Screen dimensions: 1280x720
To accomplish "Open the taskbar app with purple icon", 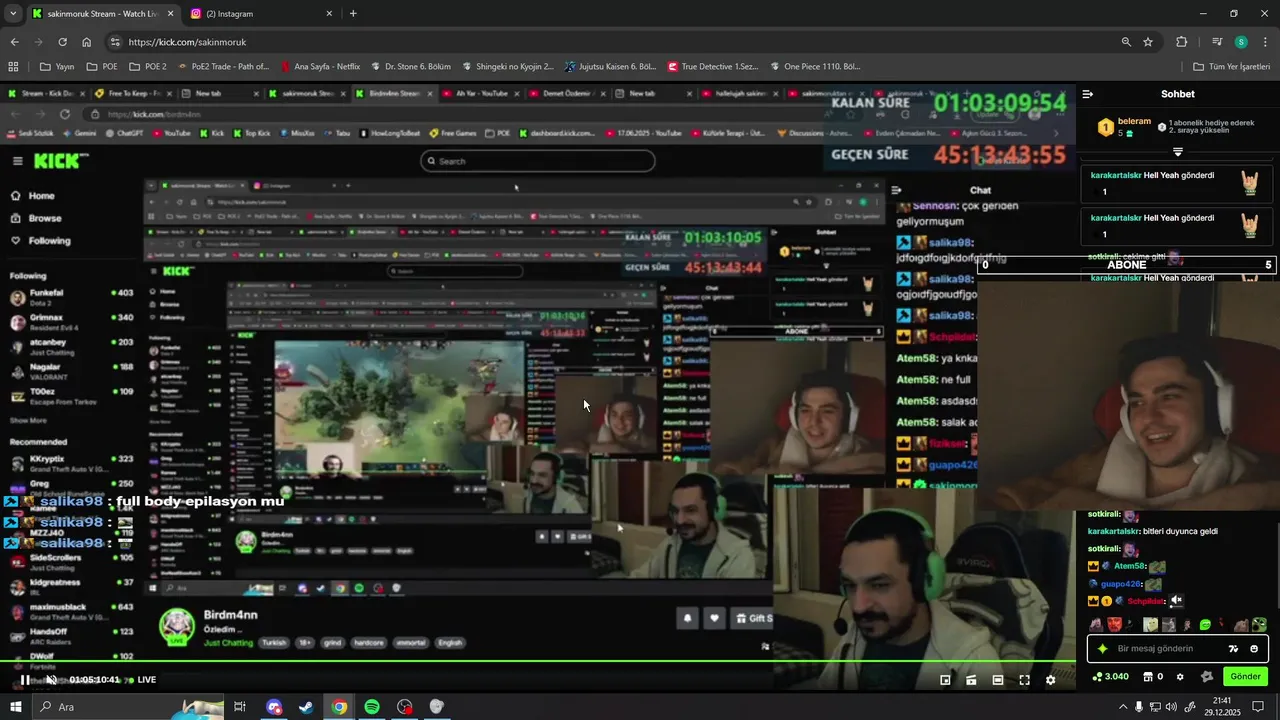I will (x=274, y=707).
